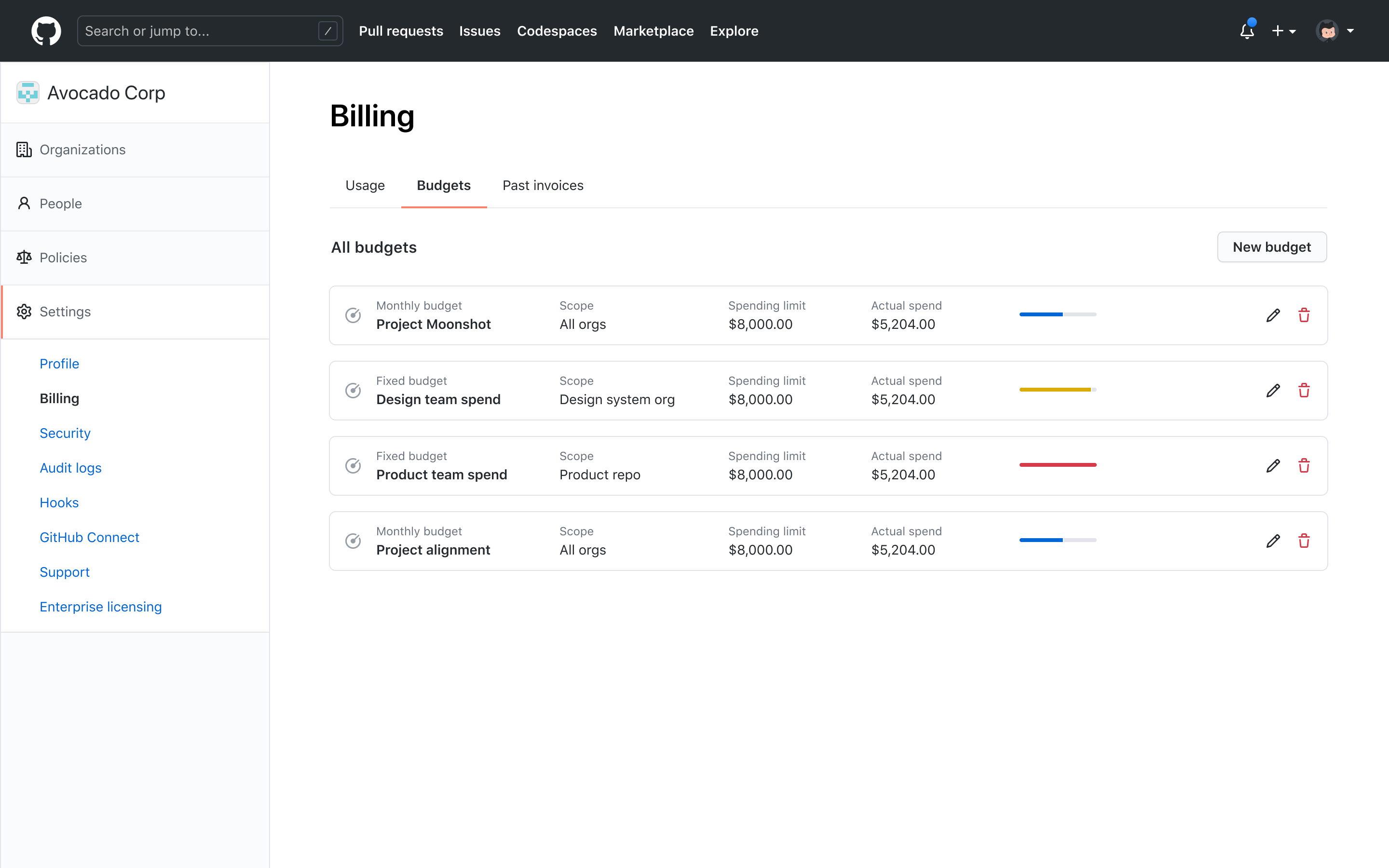1389x868 pixels.
Task: Delete Project alignment with trash icon
Action: tap(1304, 541)
